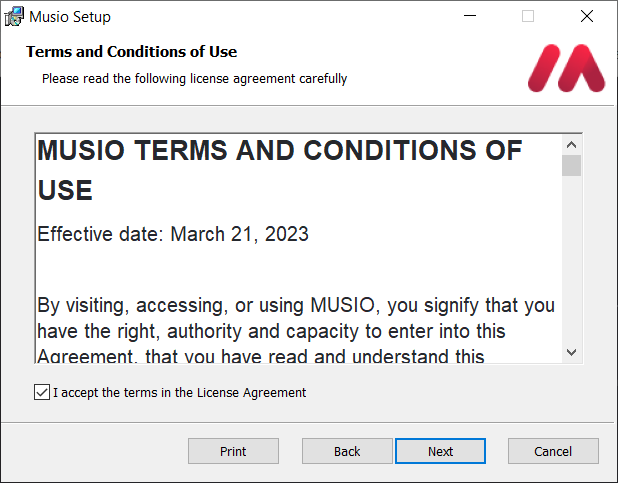This screenshot has height=483, width=618.
Task: Minimize the Musio Setup window
Action: (470, 16)
